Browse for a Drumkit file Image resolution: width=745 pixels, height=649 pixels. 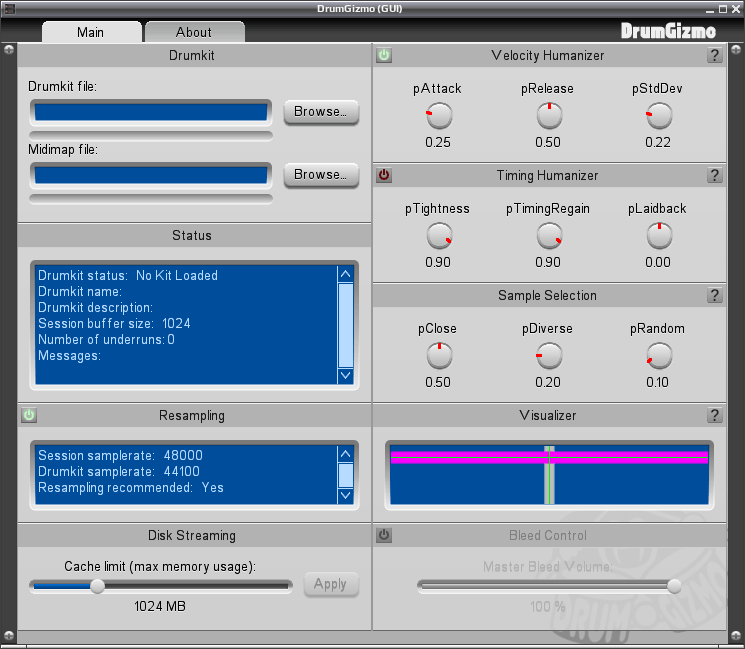[321, 112]
